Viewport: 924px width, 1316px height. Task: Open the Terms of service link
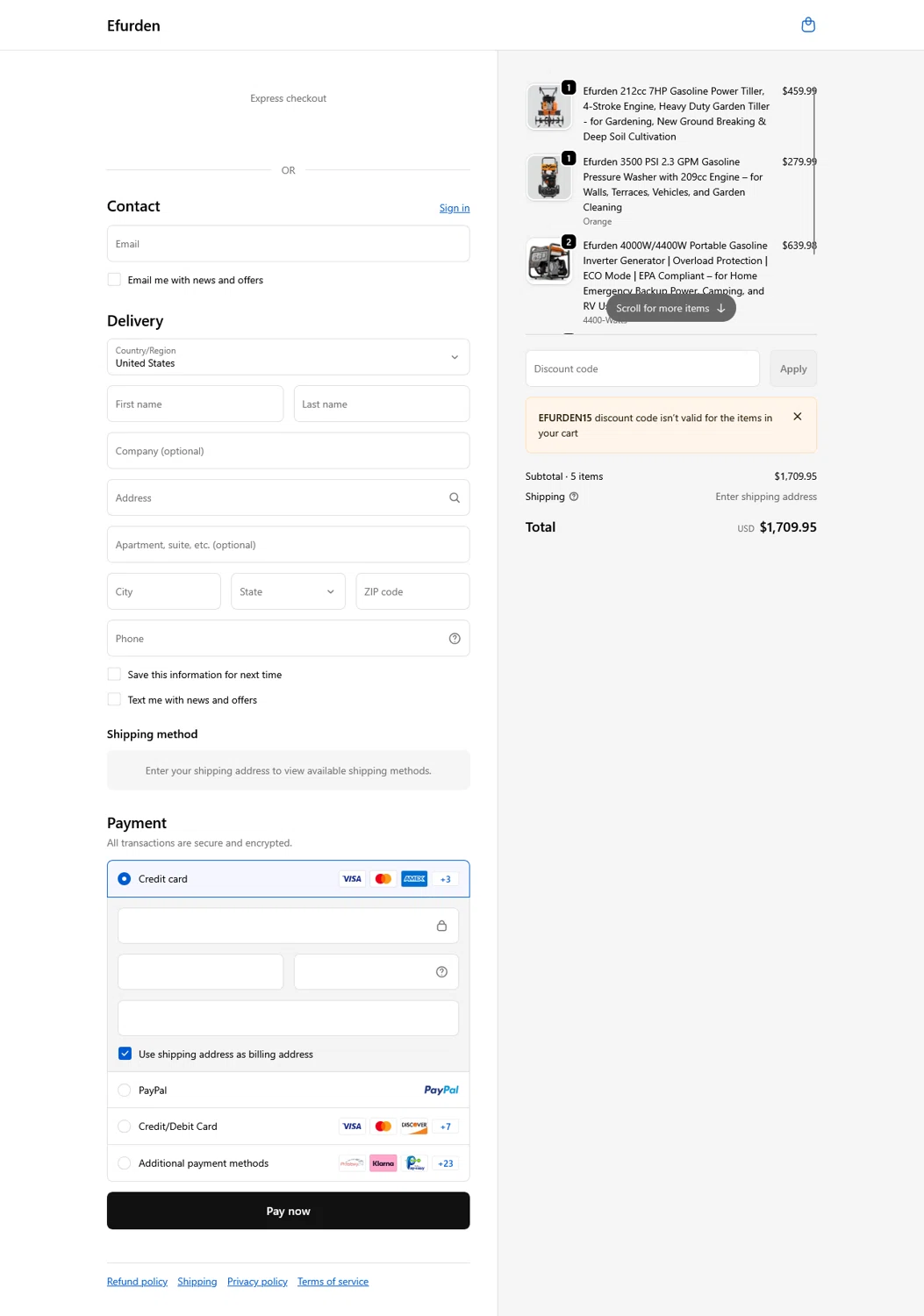click(x=333, y=1282)
